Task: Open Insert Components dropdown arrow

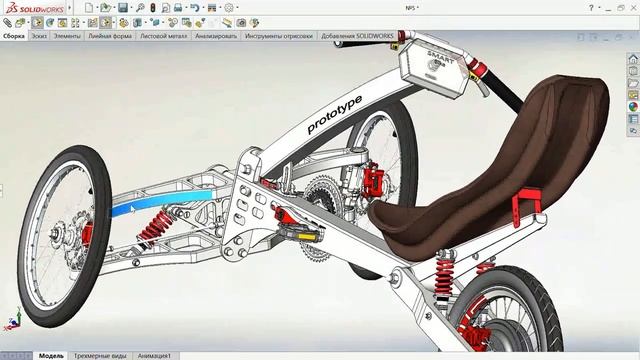Action: 28,23
